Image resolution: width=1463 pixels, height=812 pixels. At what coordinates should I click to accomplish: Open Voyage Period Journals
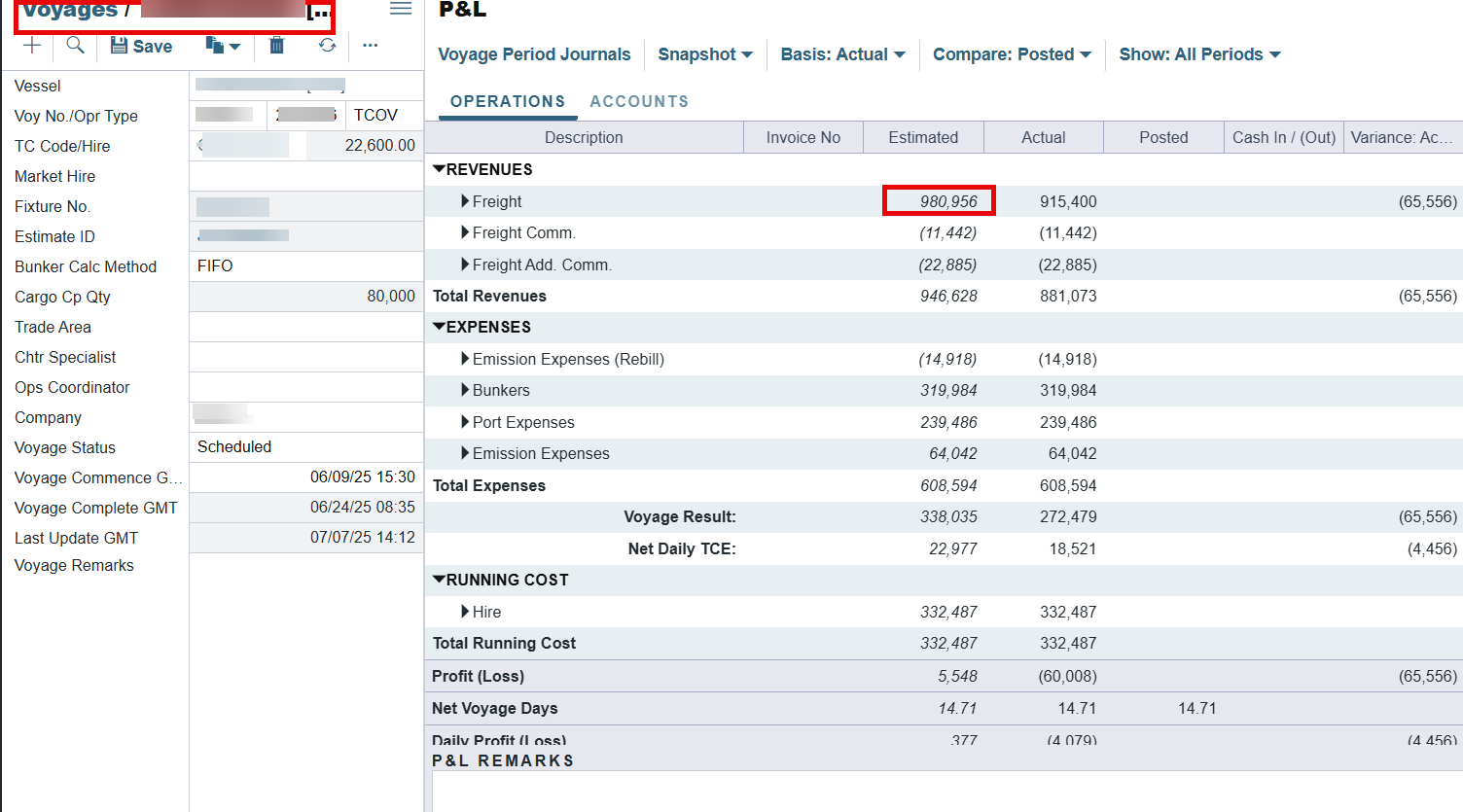coord(534,54)
